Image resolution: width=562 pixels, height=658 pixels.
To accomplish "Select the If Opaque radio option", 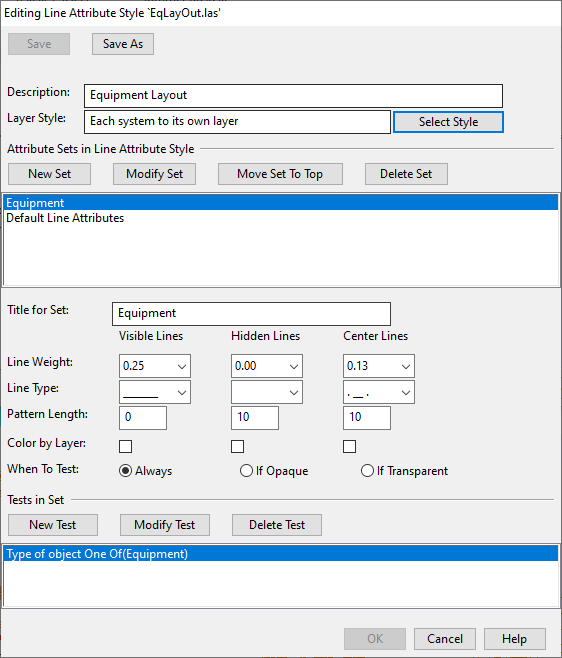I will point(274,471).
